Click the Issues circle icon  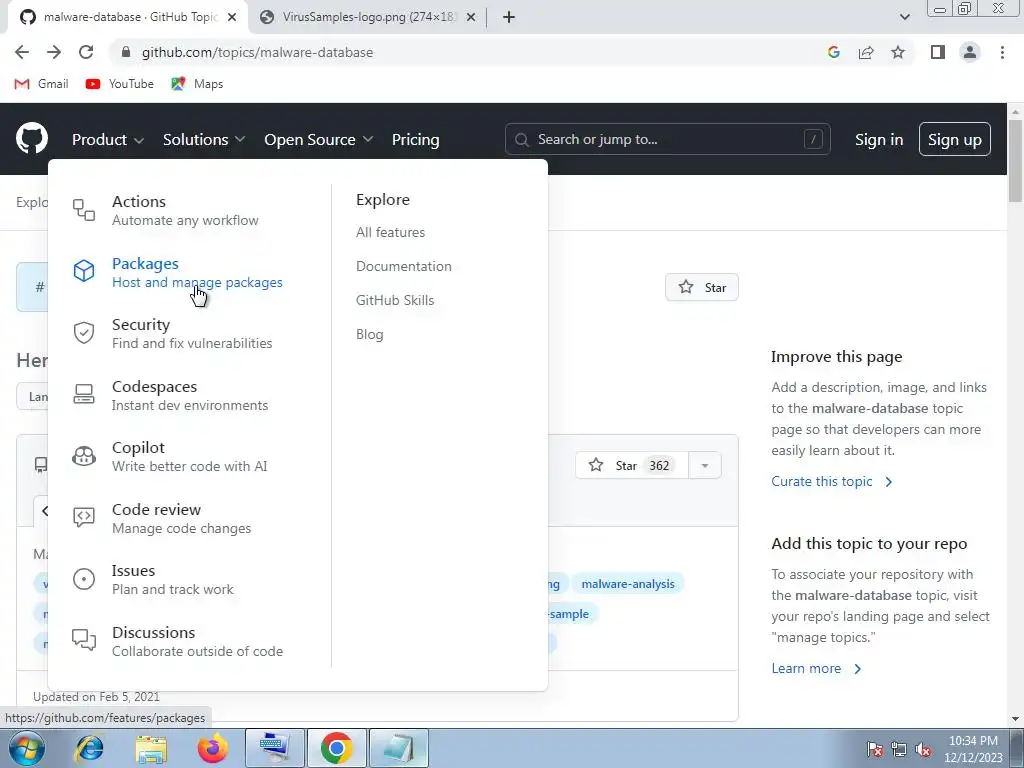point(84,579)
